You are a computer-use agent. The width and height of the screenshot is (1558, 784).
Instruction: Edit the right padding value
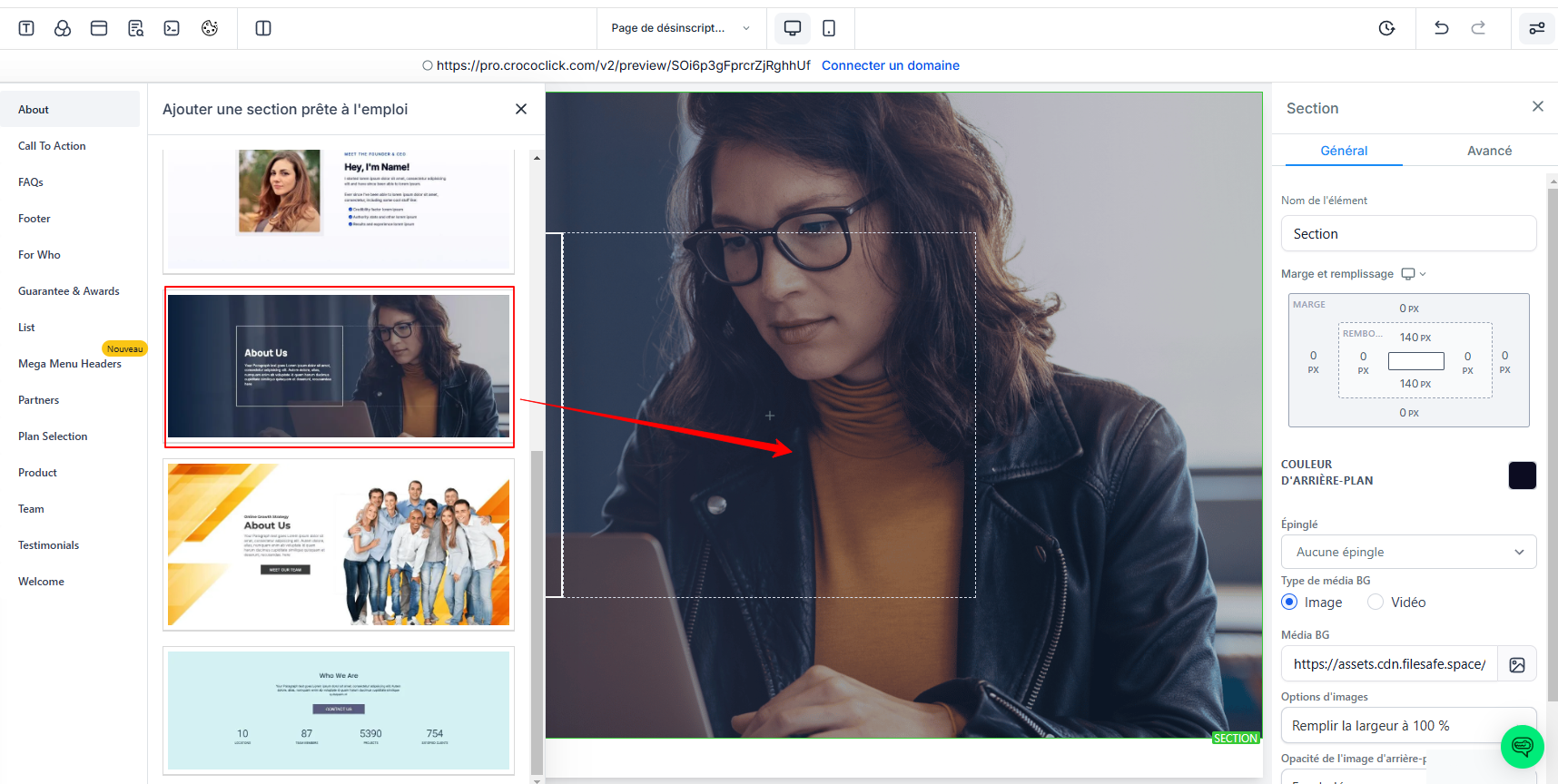[1467, 362]
